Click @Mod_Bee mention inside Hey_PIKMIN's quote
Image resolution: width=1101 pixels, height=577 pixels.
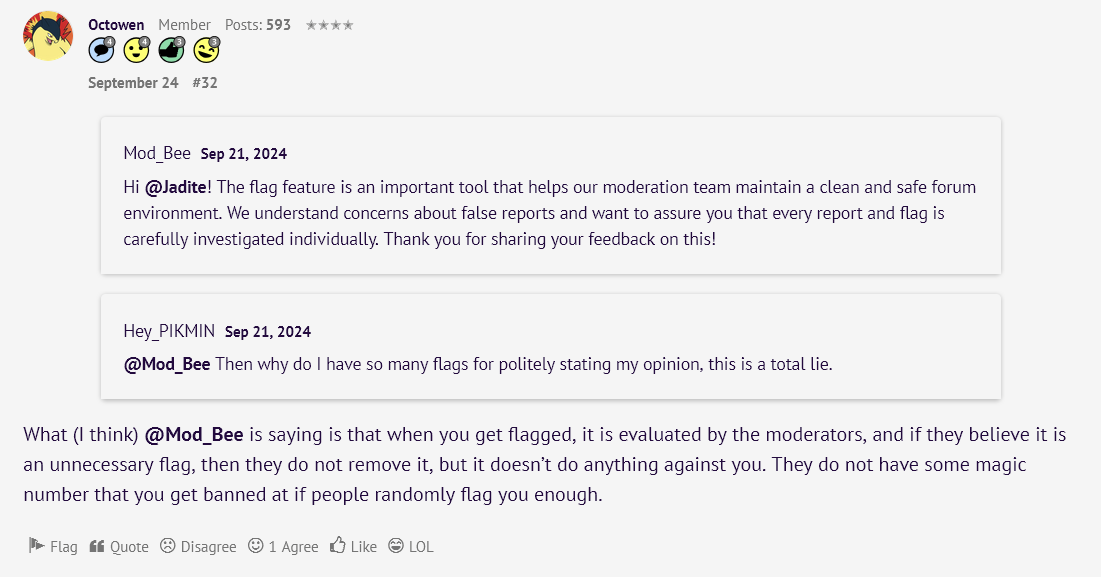click(x=167, y=364)
